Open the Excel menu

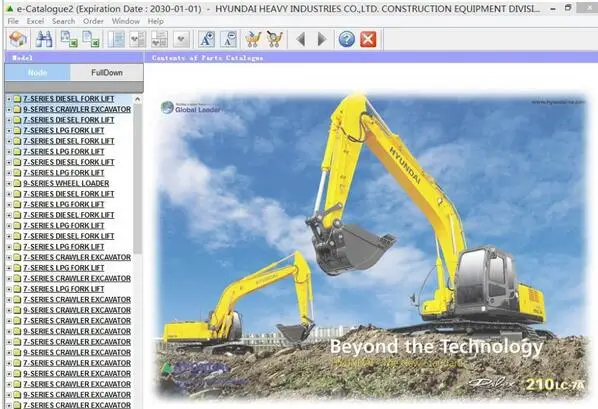pos(35,21)
